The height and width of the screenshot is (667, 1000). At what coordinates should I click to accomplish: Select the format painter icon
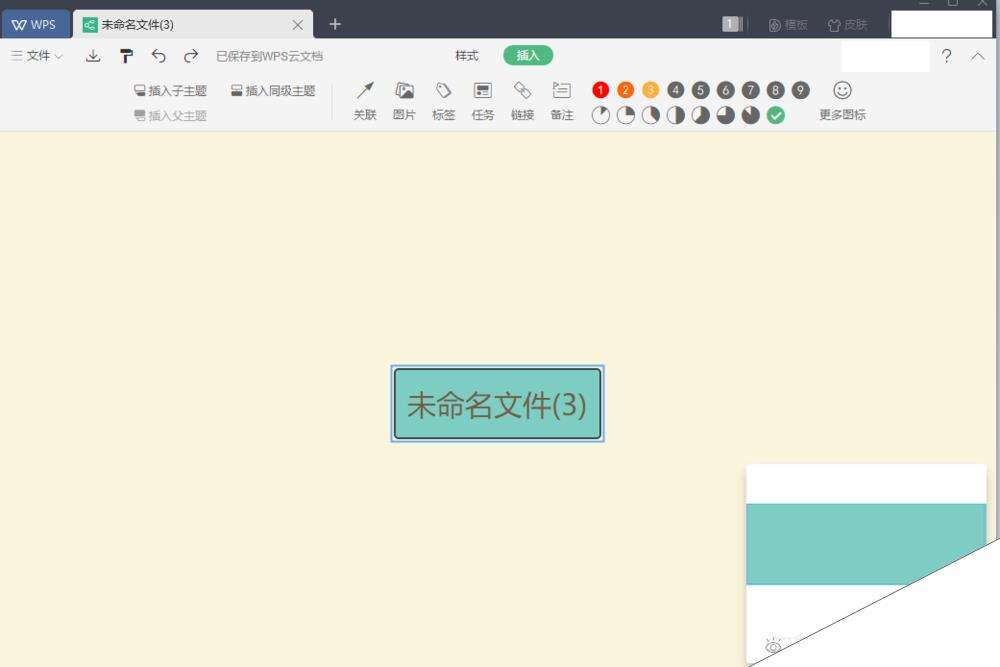tap(126, 56)
